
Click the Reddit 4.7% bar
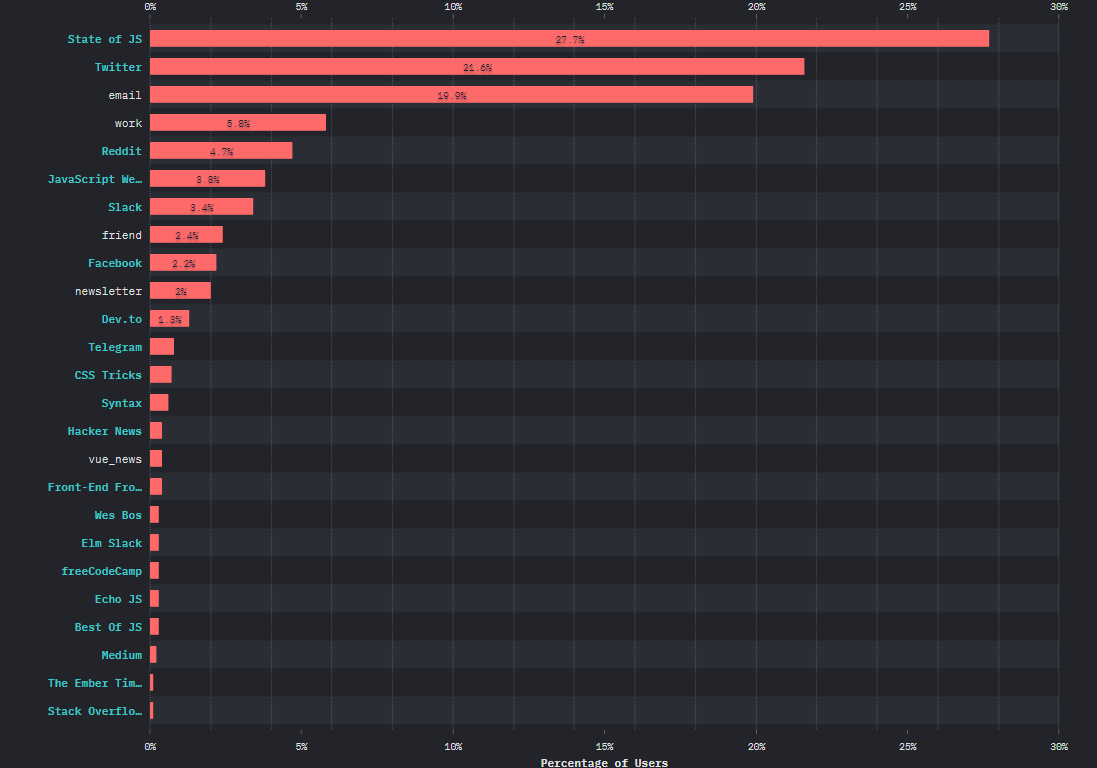pyautogui.click(x=221, y=150)
